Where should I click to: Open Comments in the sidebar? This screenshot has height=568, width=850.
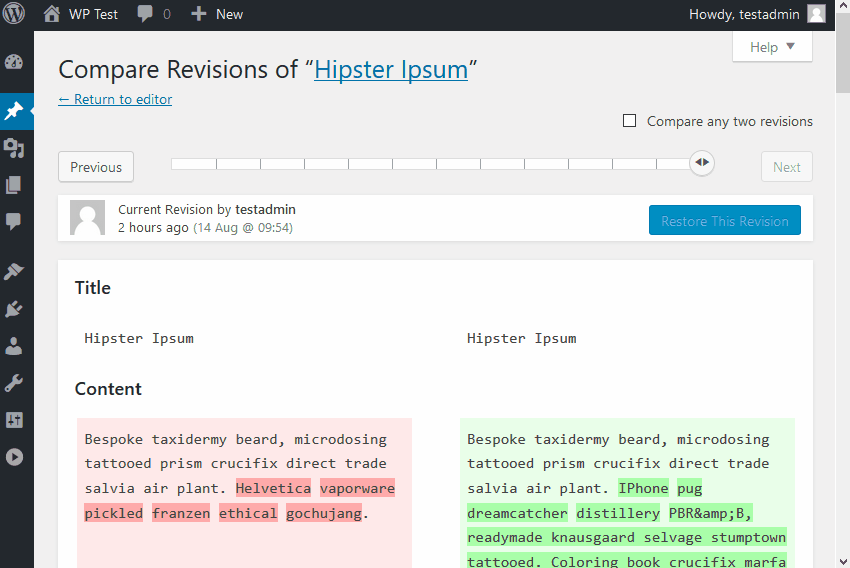14,221
